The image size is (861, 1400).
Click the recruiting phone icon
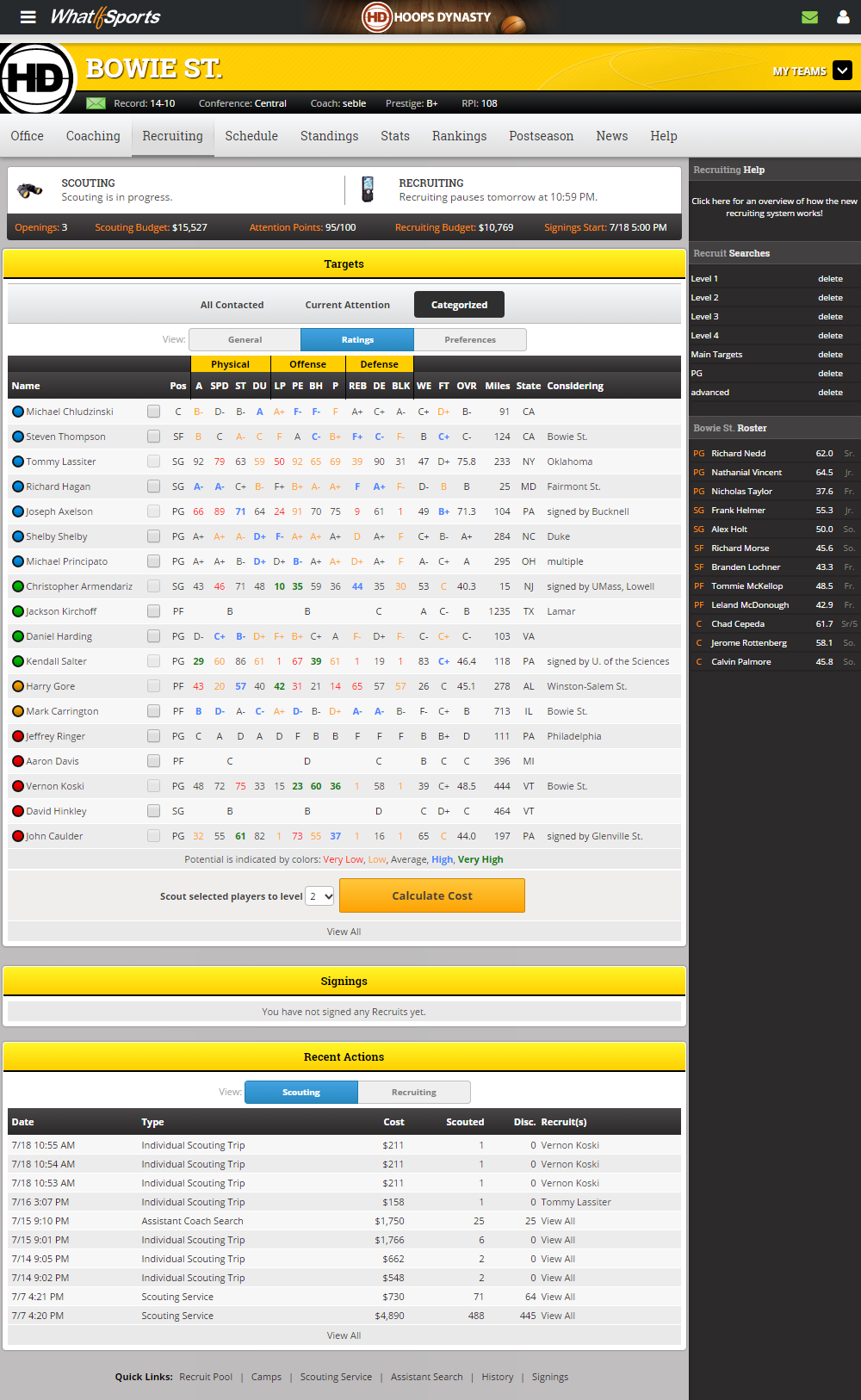(x=368, y=189)
